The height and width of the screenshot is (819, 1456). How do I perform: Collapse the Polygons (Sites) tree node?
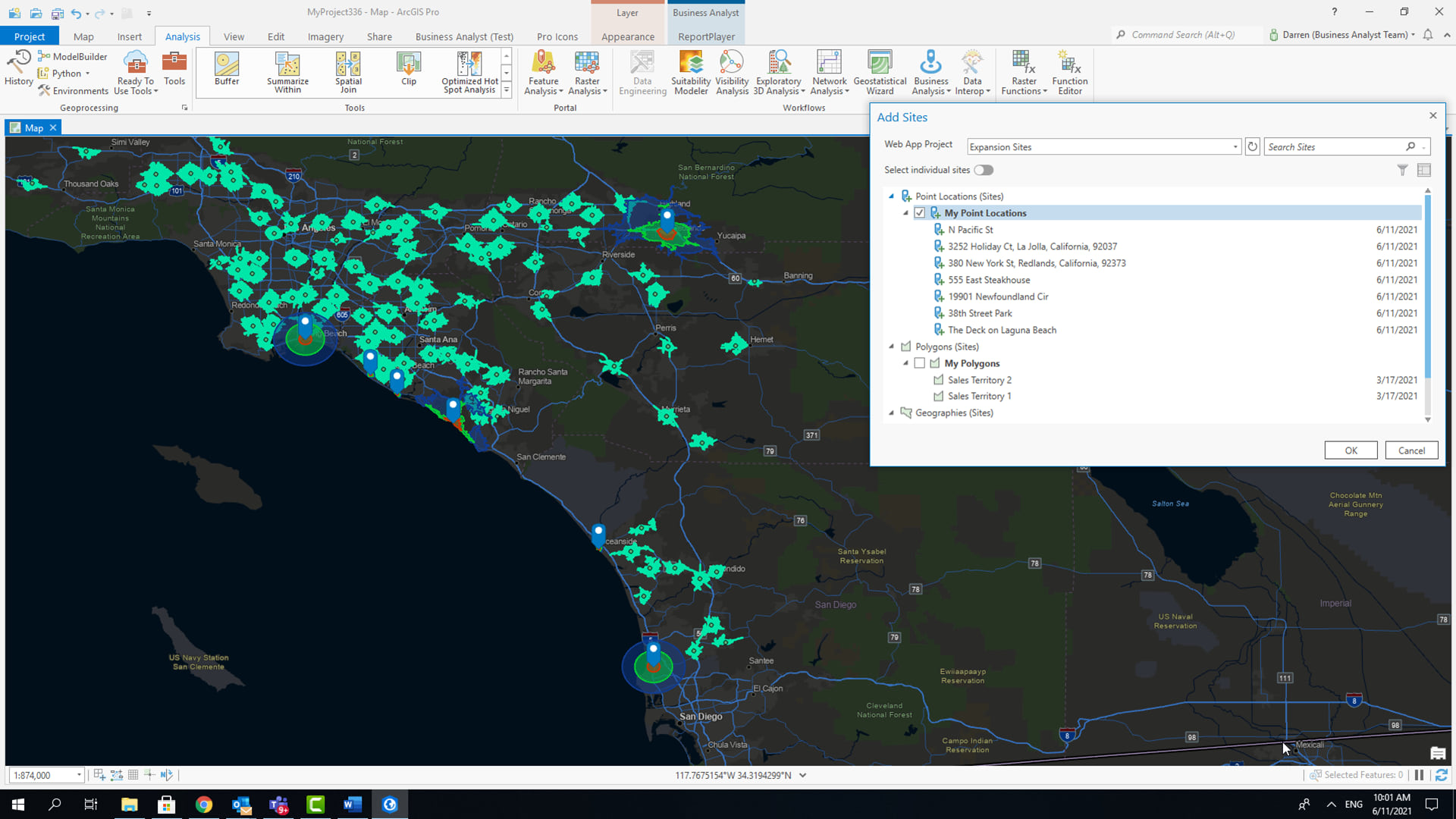pos(892,347)
